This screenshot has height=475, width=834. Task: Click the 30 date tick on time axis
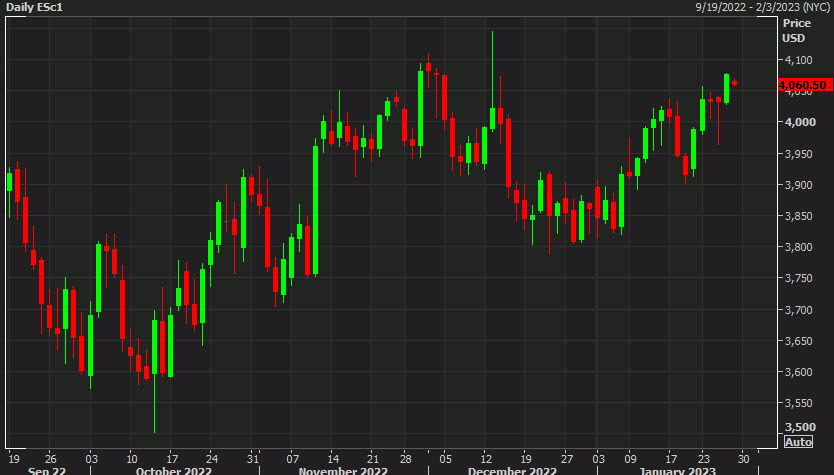click(743, 452)
